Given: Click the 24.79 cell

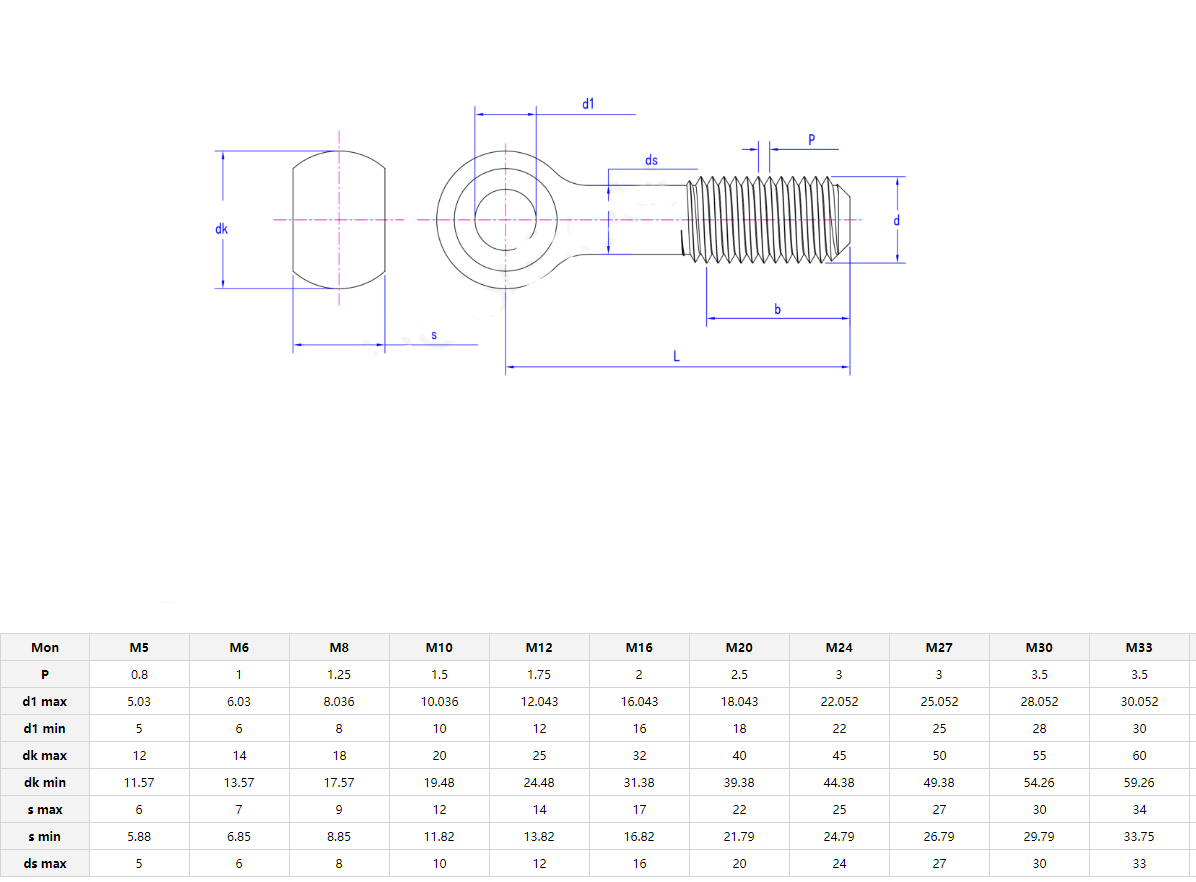Looking at the screenshot, I should tap(839, 836).
